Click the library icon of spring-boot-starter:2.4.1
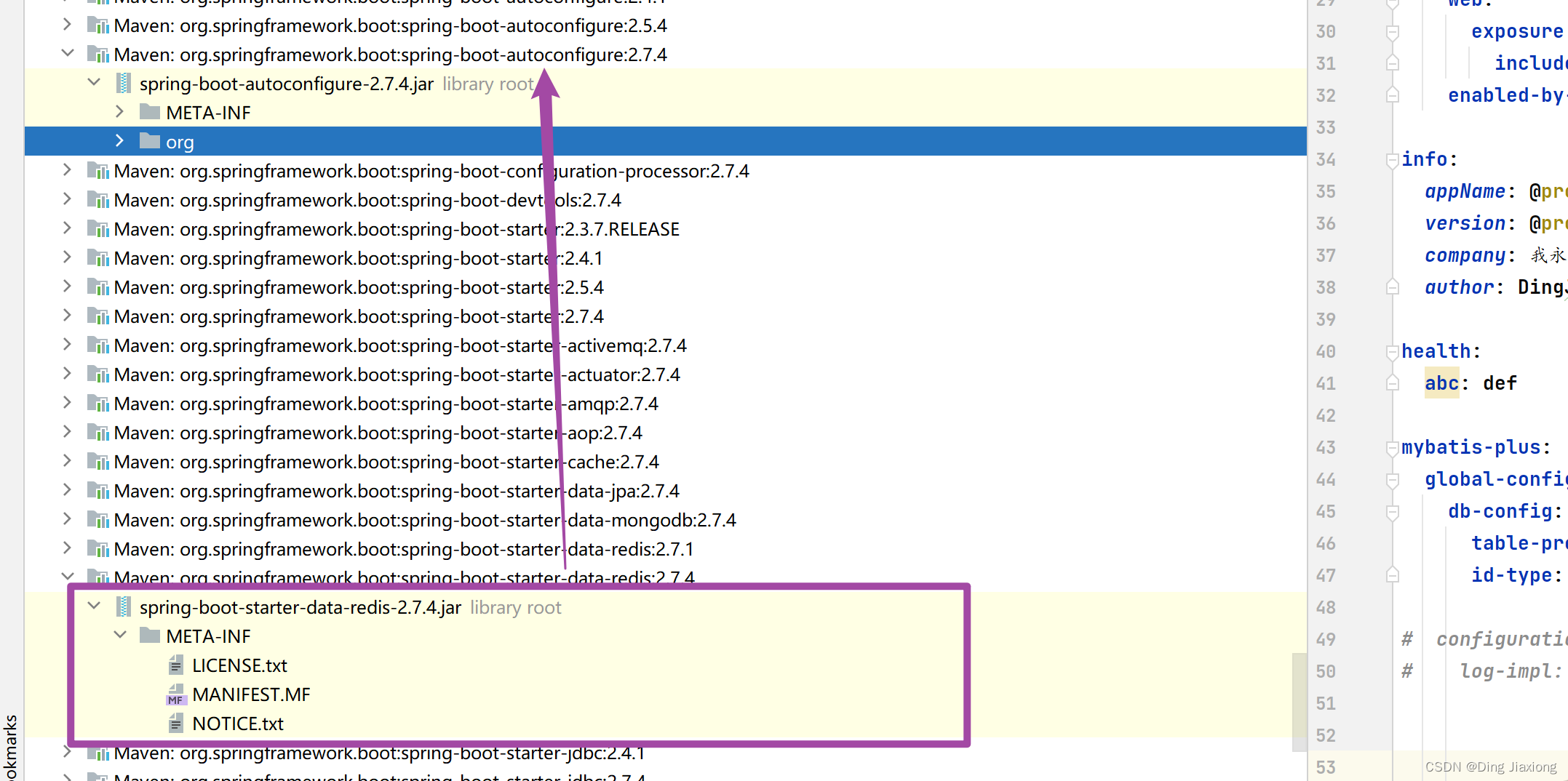 coord(98,258)
